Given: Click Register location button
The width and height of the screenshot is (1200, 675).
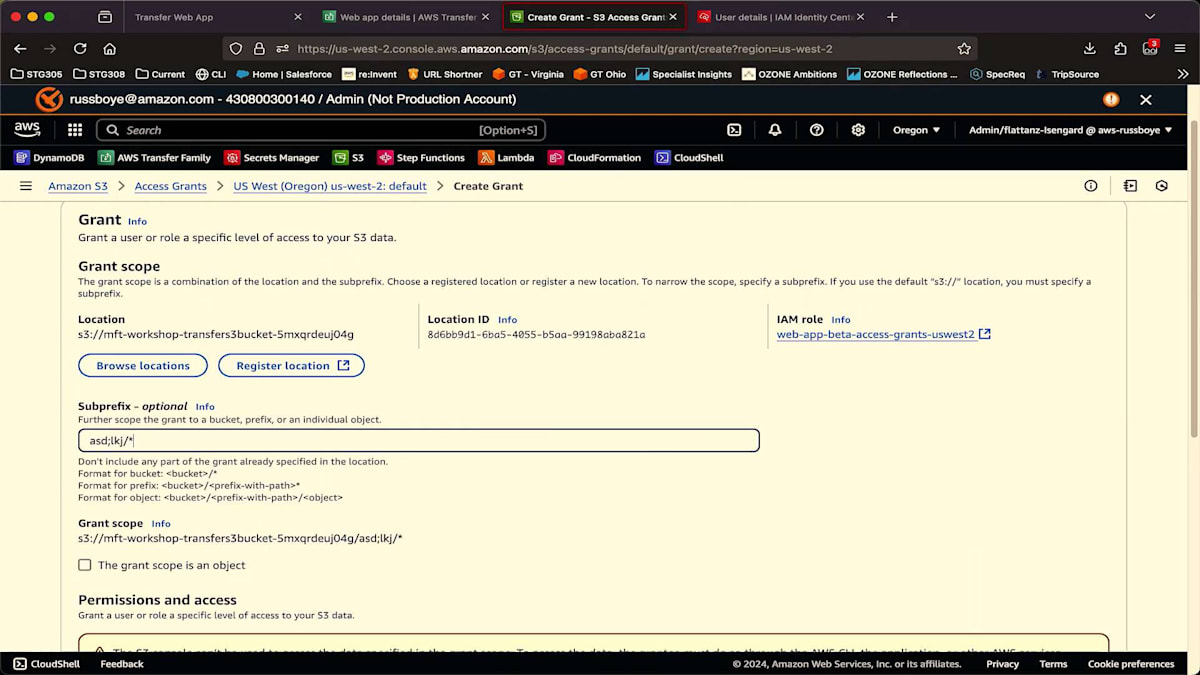Looking at the screenshot, I should point(292,366).
